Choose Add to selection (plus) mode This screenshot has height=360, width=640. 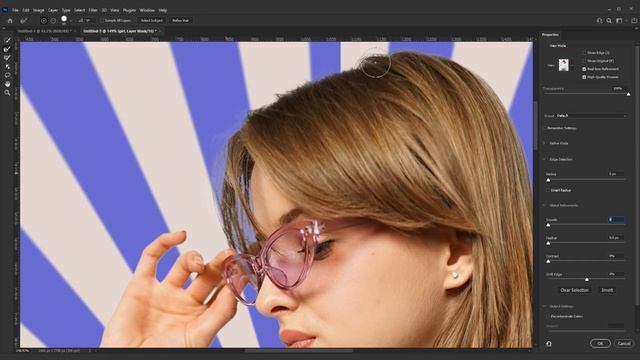(44, 20)
